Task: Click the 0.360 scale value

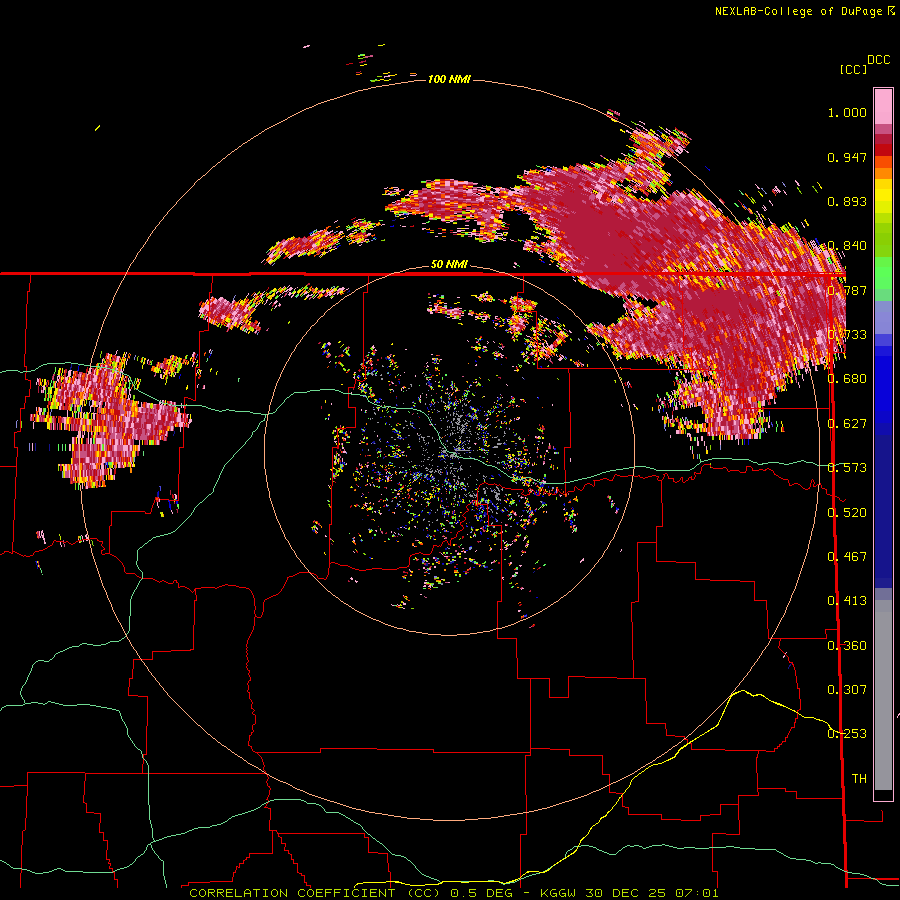Action: coord(847,646)
